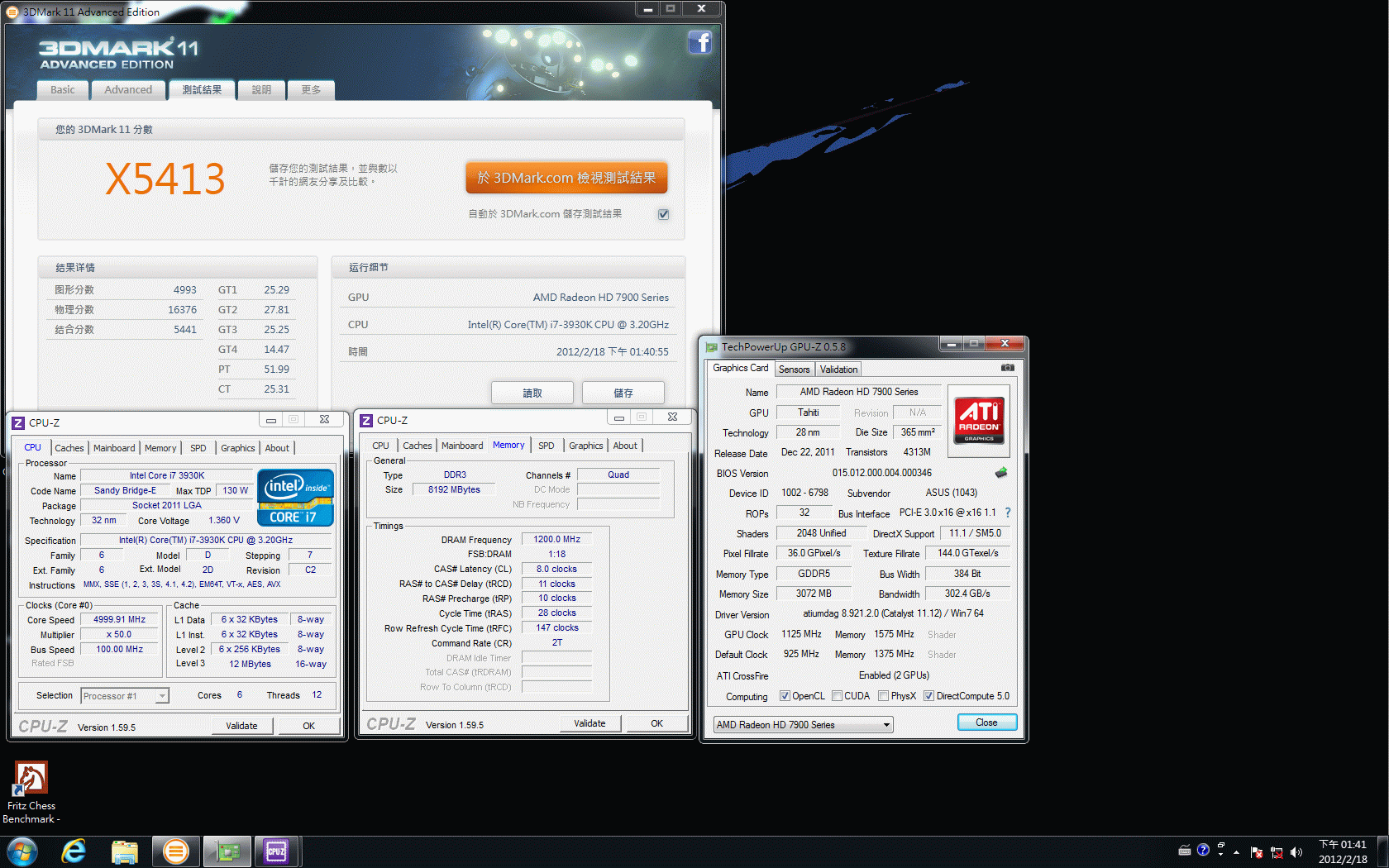The image size is (1389, 868).
Task: Click the keyboard input tray icon
Action: [x=1184, y=850]
